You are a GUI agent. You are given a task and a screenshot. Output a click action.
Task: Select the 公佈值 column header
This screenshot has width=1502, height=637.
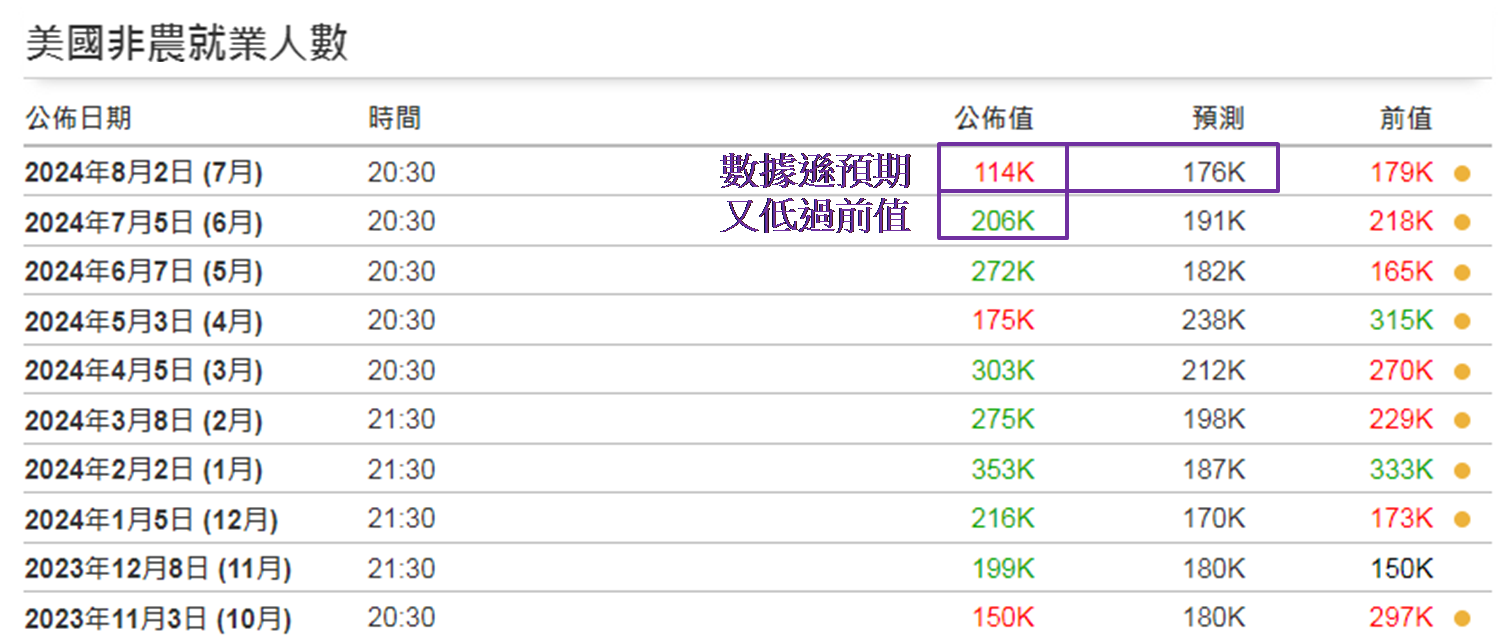tap(993, 119)
